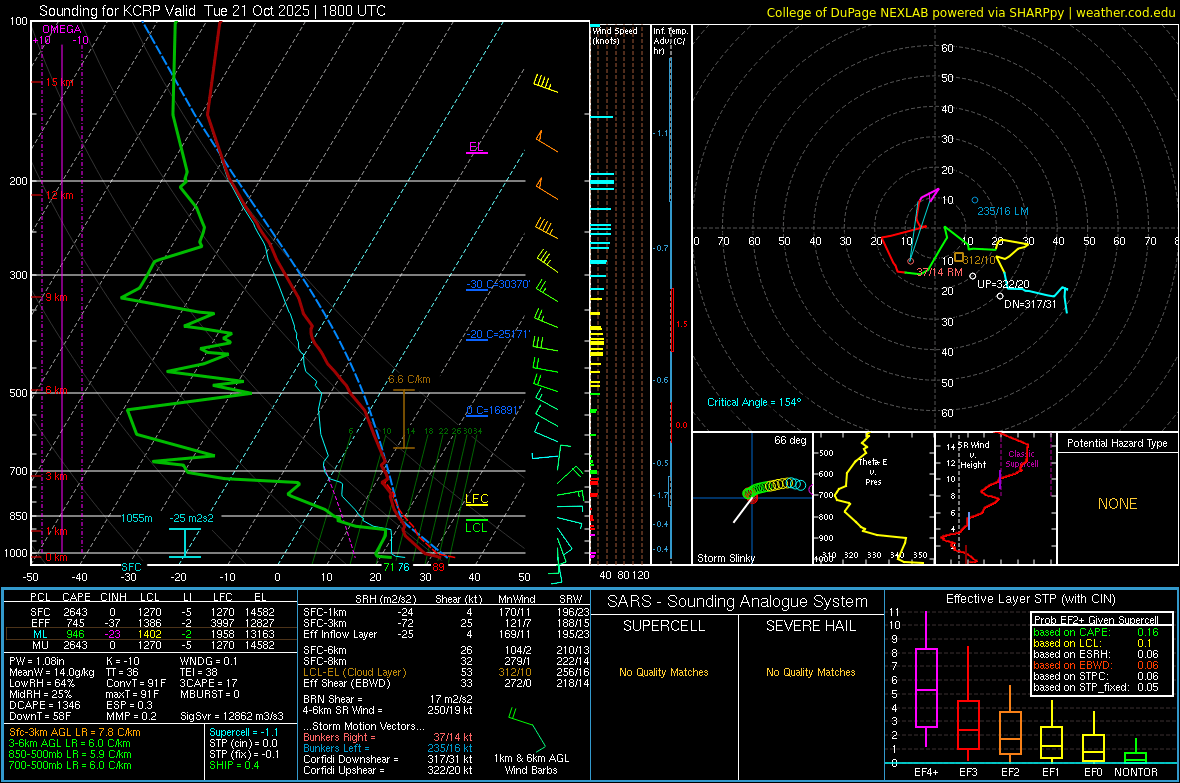The width and height of the screenshot is (1180, 783).
Task: Click the orange square marker beside 312/10
Action: click(x=959, y=257)
